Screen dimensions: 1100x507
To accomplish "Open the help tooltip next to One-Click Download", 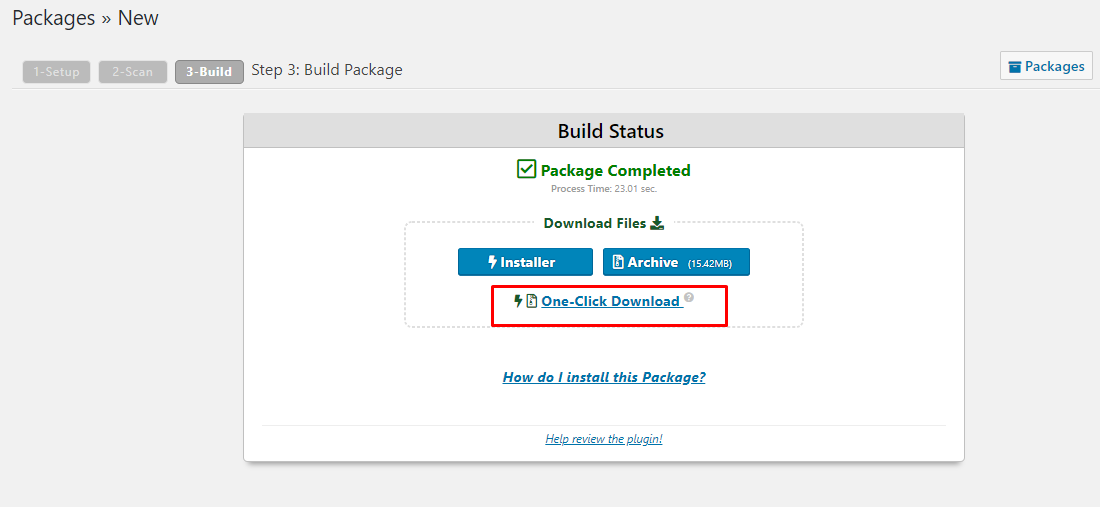I will coord(689,297).
